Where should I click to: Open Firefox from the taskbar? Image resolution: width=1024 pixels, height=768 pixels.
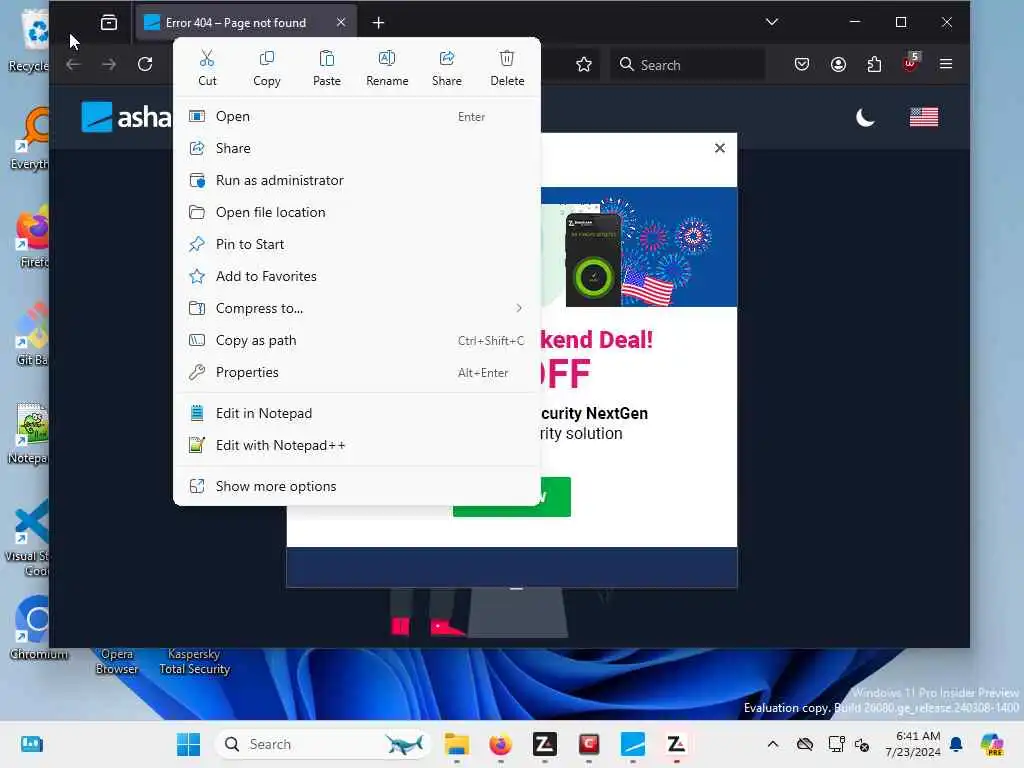[501, 744]
